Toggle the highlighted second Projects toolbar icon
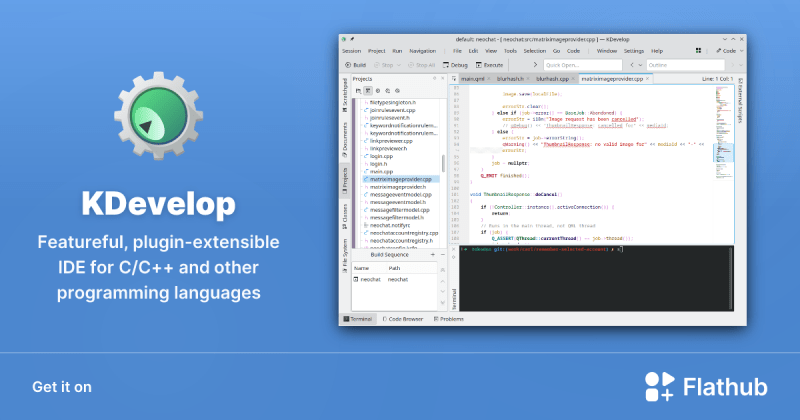The height and width of the screenshot is (420, 800). (x=368, y=91)
